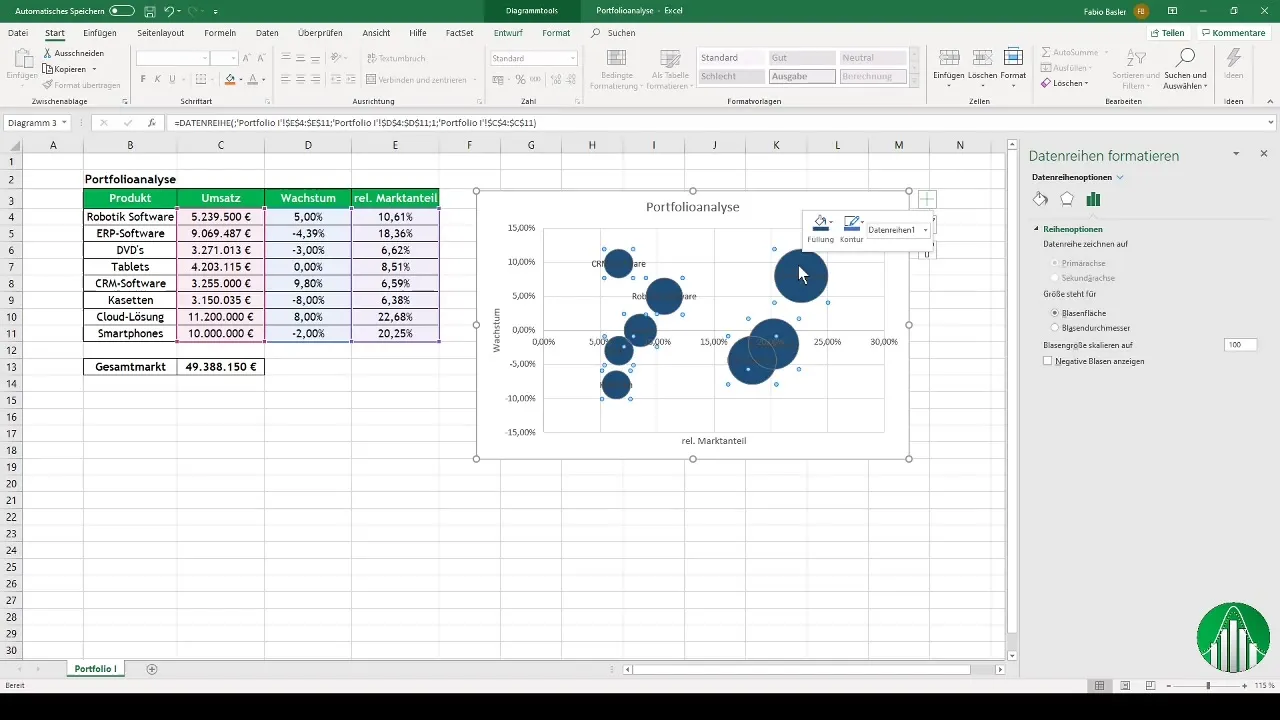Image resolution: width=1280 pixels, height=720 pixels.
Task: Select Blasendurchmesser radio button
Action: coord(1055,326)
